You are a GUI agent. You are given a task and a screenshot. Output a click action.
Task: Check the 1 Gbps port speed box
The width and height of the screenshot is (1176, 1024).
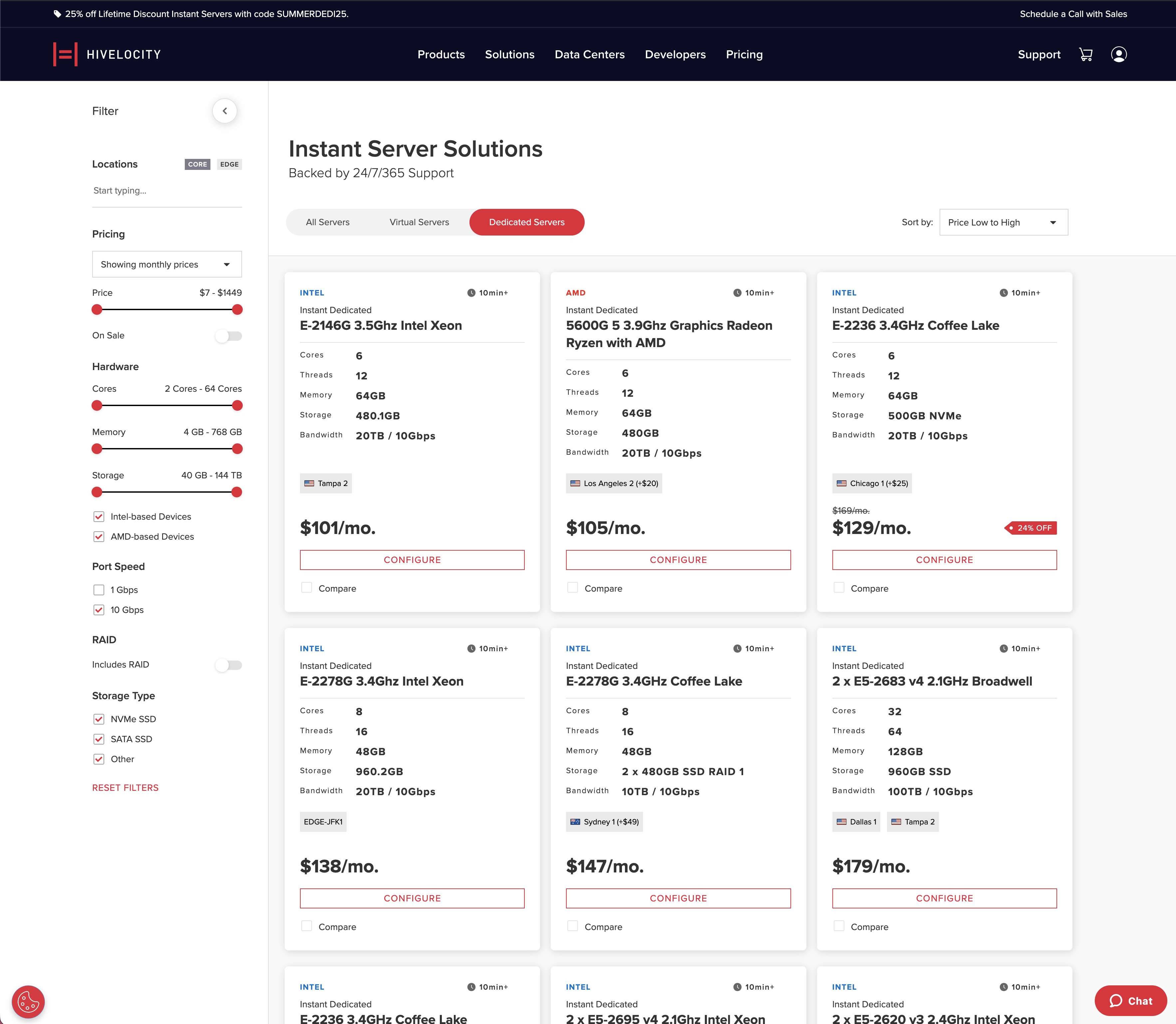coord(99,590)
